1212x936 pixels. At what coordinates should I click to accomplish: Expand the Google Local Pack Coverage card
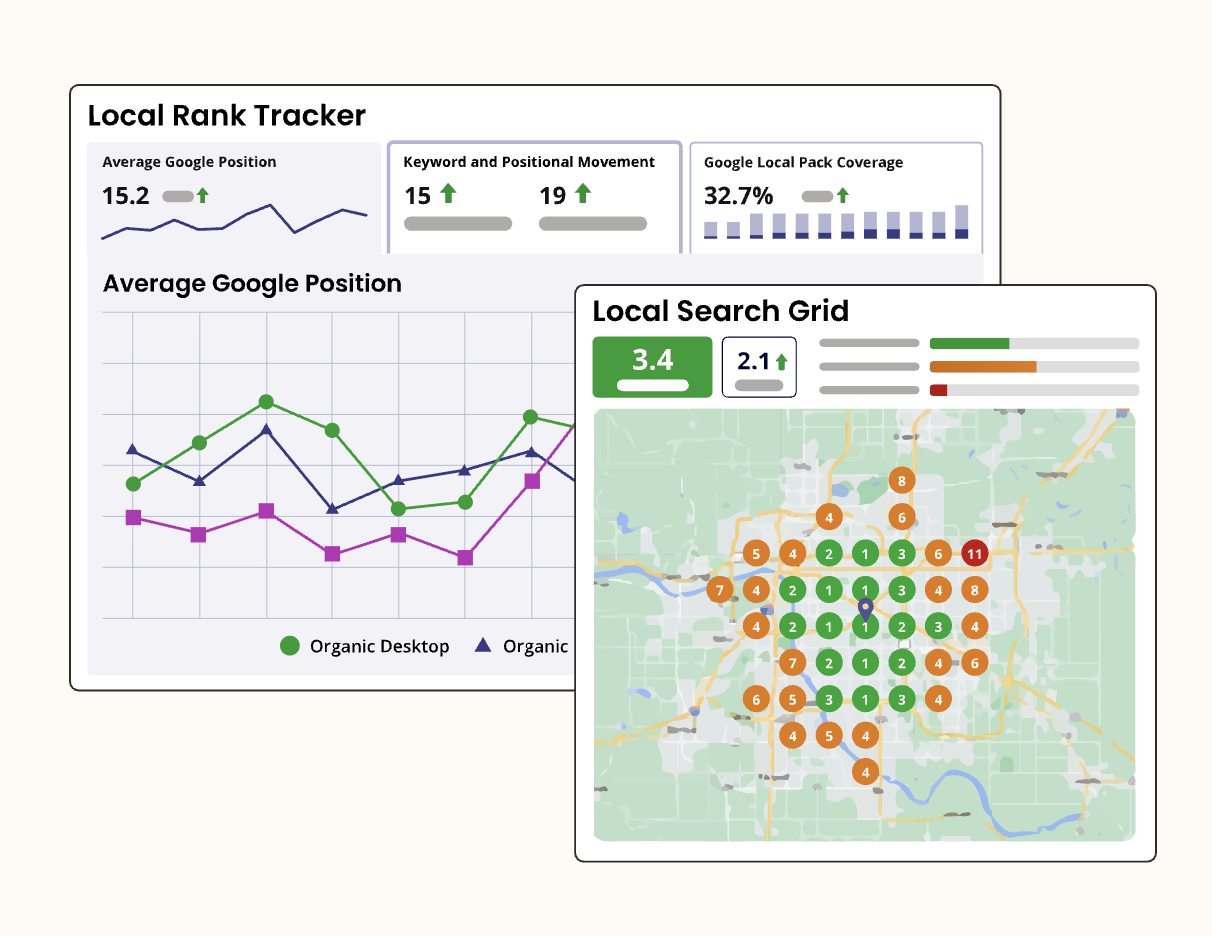pyautogui.click(x=837, y=195)
